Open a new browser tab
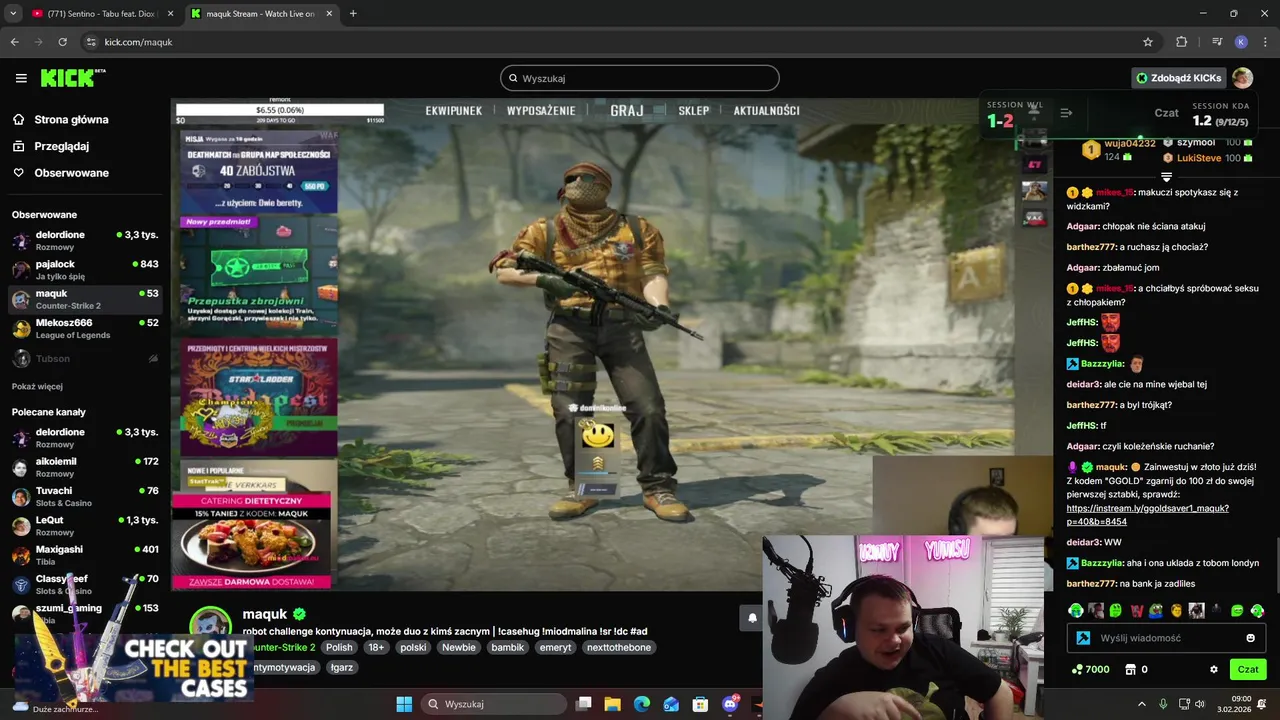This screenshot has height=720, width=1280. click(x=353, y=13)
